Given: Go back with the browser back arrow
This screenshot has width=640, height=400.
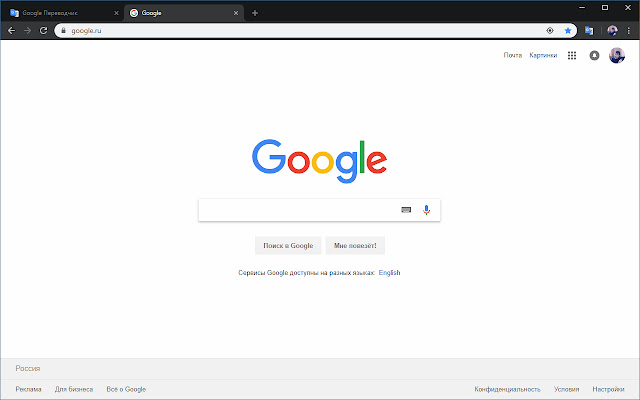Looking at the screenshot, I should point(11,31).
